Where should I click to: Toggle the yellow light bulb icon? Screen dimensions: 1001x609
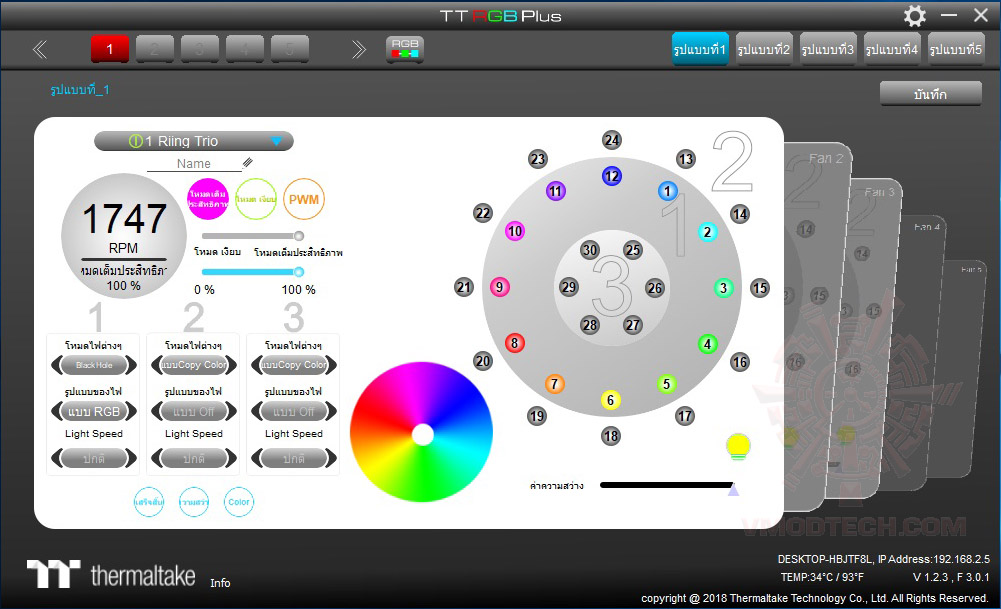coord(738,446)
